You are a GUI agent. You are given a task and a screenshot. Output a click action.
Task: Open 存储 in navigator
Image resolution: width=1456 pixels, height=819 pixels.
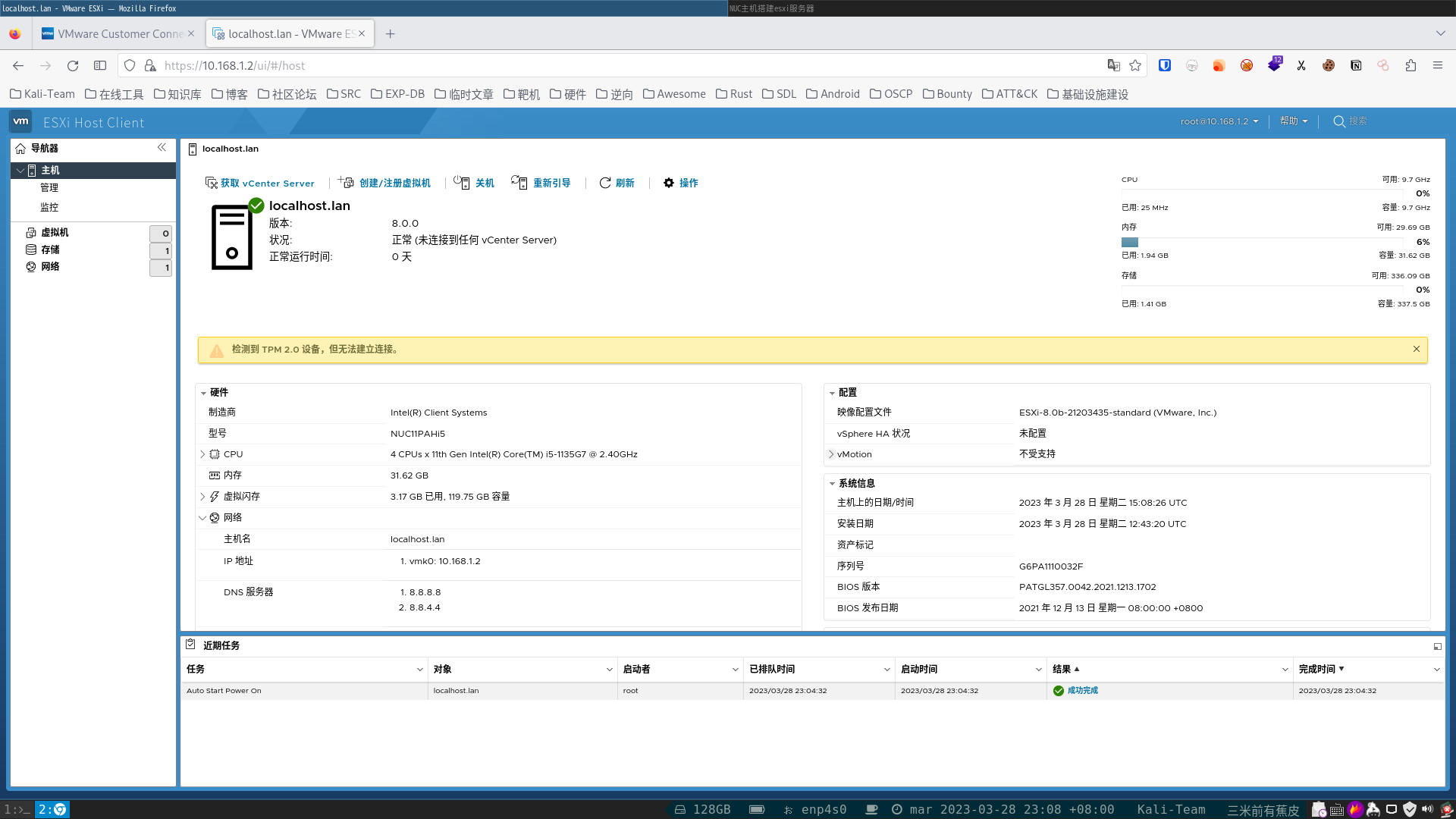point(50,249)
